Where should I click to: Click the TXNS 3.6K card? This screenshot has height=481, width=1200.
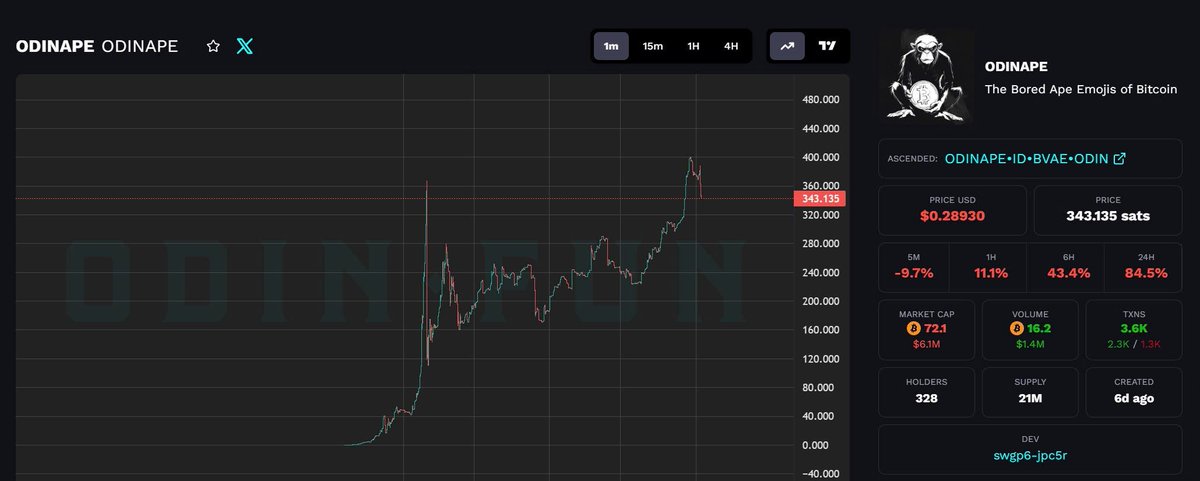coord(1134,330)
